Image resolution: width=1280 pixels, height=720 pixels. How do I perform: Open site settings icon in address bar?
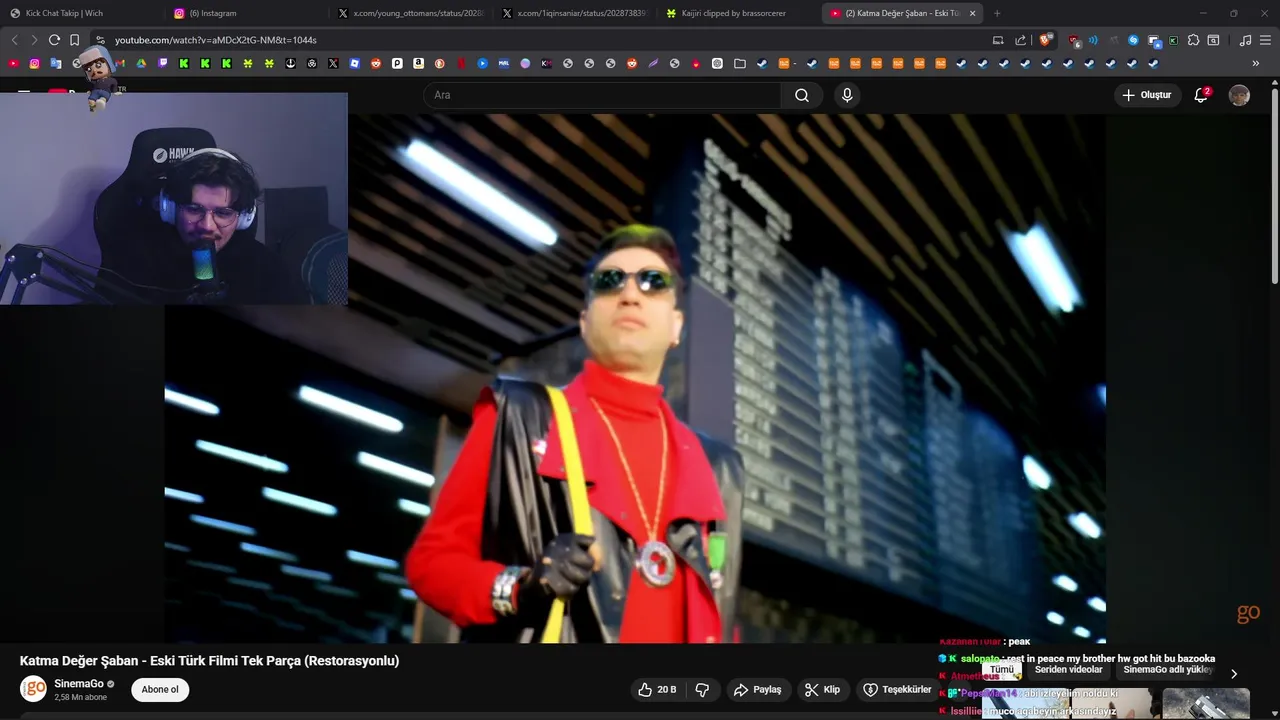tap(100, 40)
